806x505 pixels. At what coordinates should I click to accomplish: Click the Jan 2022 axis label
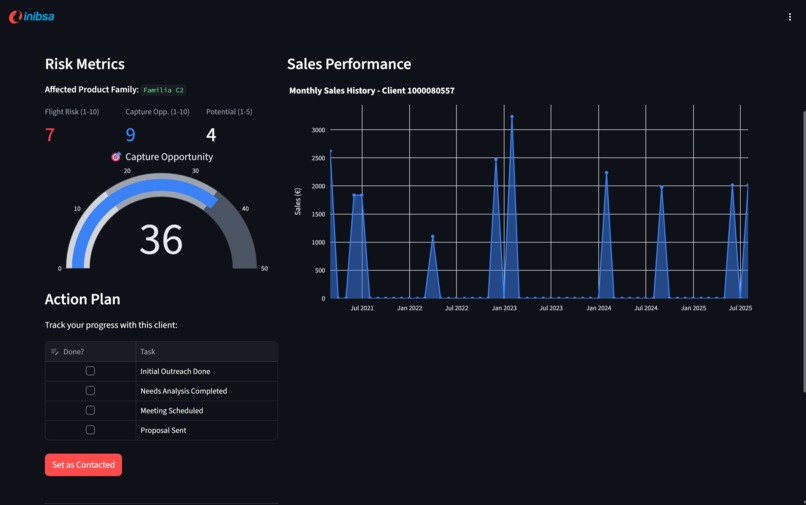pyautogui.click(x=409, y=308)
